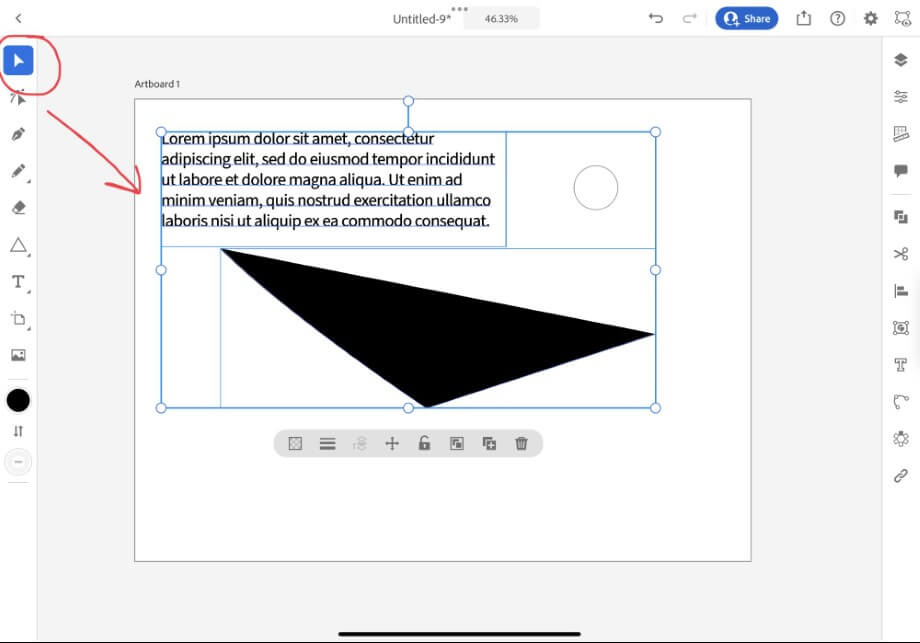Open the Properties sliders panel
920x643 pixels.
coord(901,97)
